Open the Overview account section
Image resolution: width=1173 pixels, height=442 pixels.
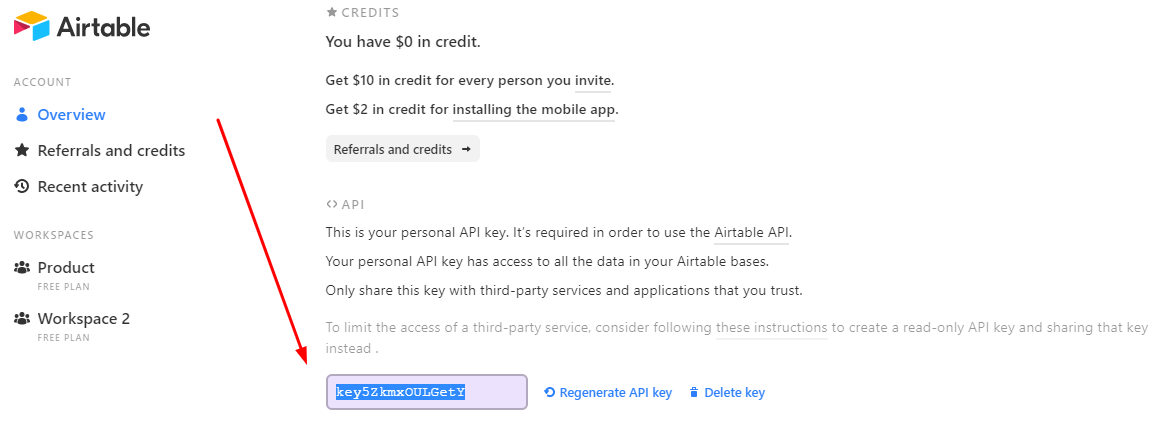pos(71,115)
